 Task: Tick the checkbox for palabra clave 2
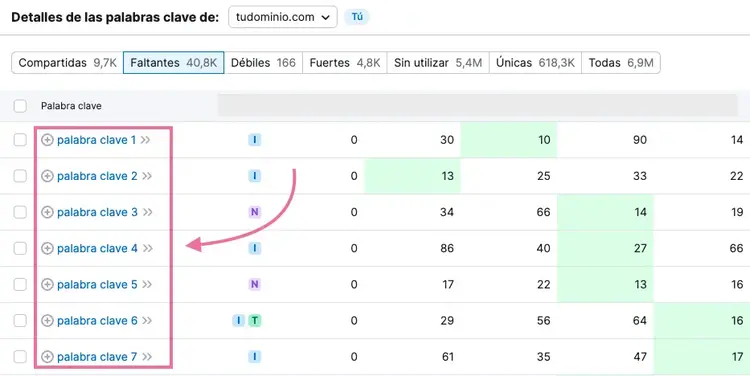pyautogui.click(x=20, y=176)
